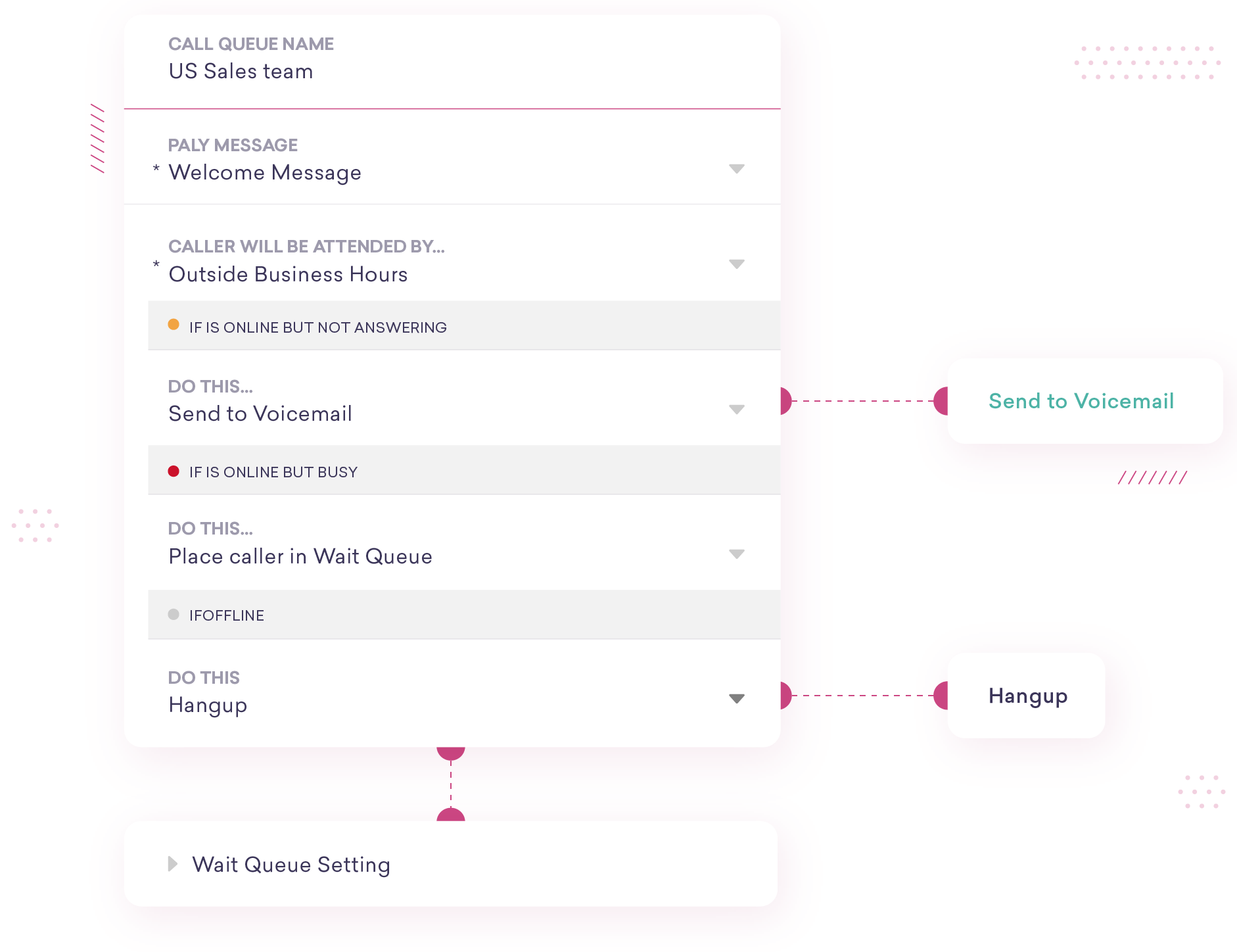The image size is (1237, 952).
Task: Select the IF IS ONLINE BUT NOT ANSWERING row
Action: click(460, 325)
